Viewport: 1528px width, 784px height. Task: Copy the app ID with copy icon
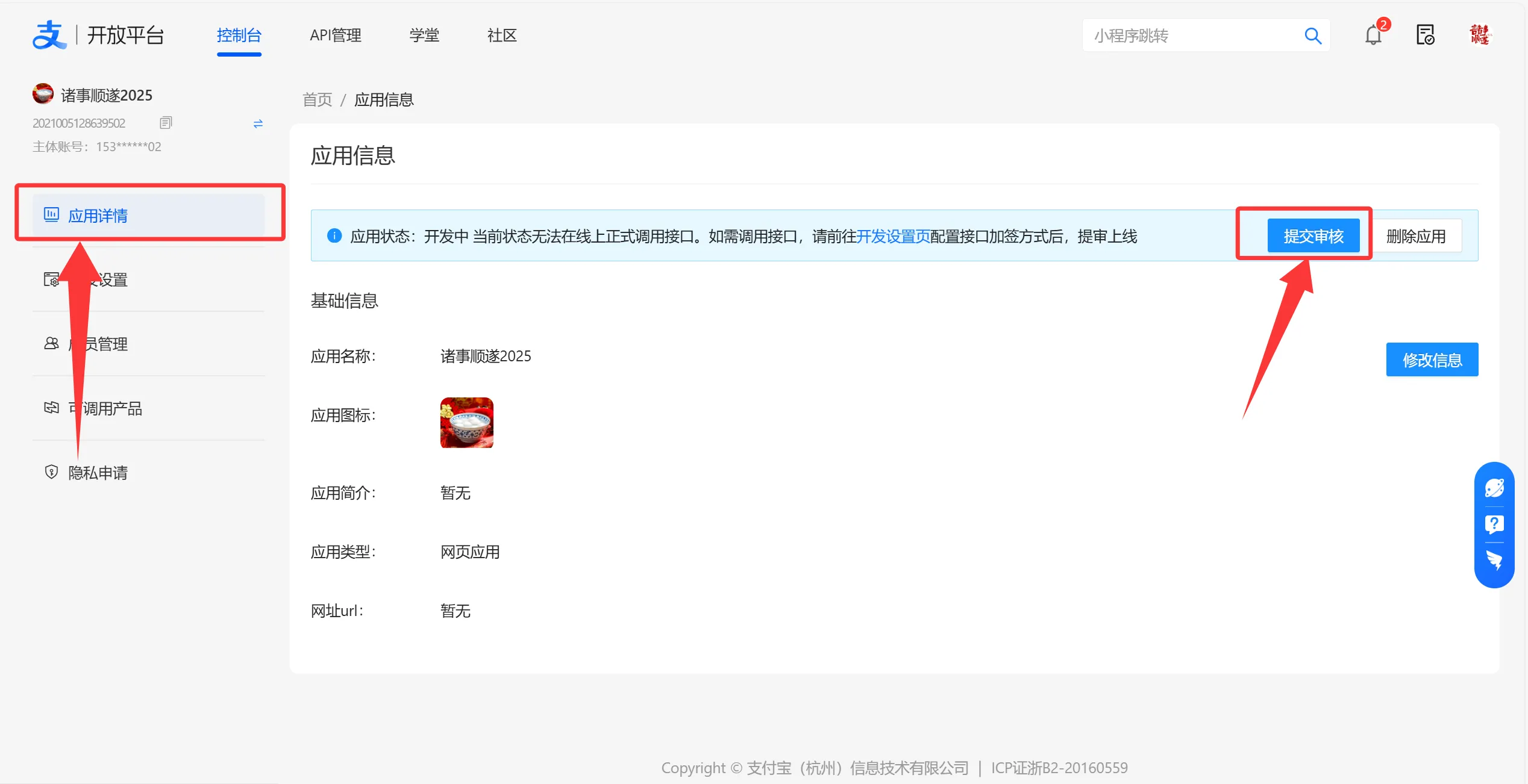coord(166,123)
